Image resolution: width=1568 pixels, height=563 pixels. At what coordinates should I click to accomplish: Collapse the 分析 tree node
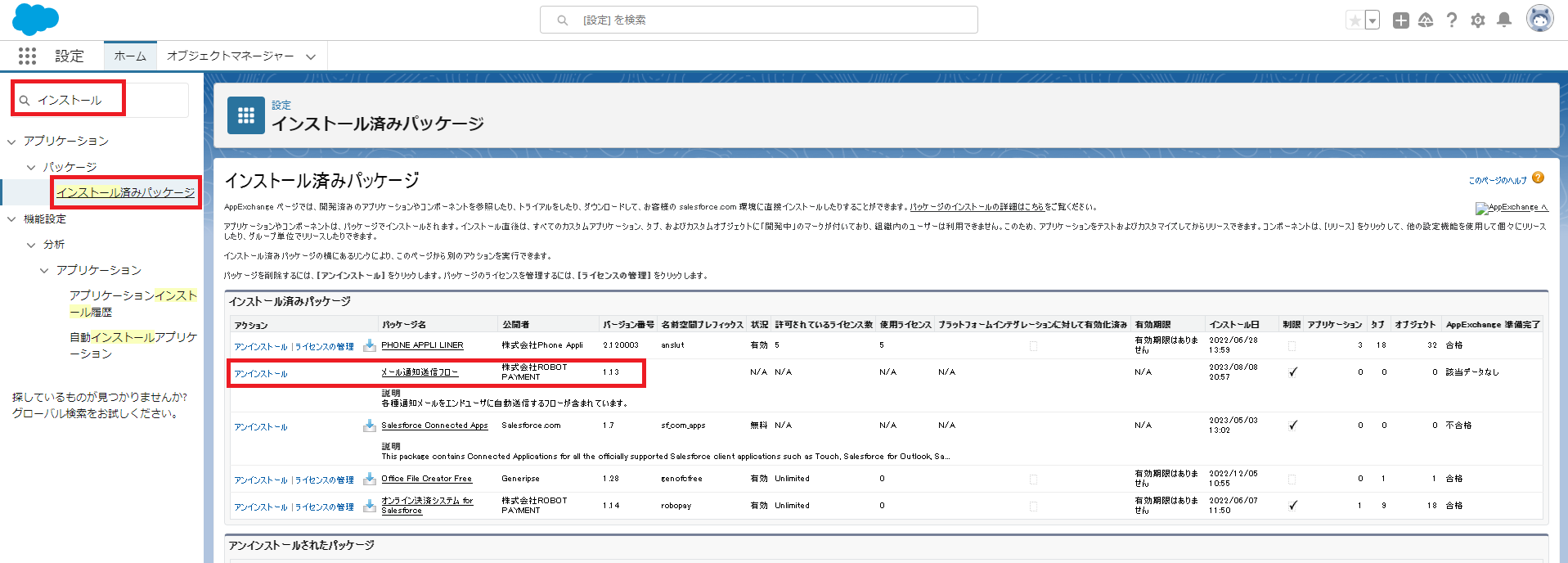(x=31, y=245)
